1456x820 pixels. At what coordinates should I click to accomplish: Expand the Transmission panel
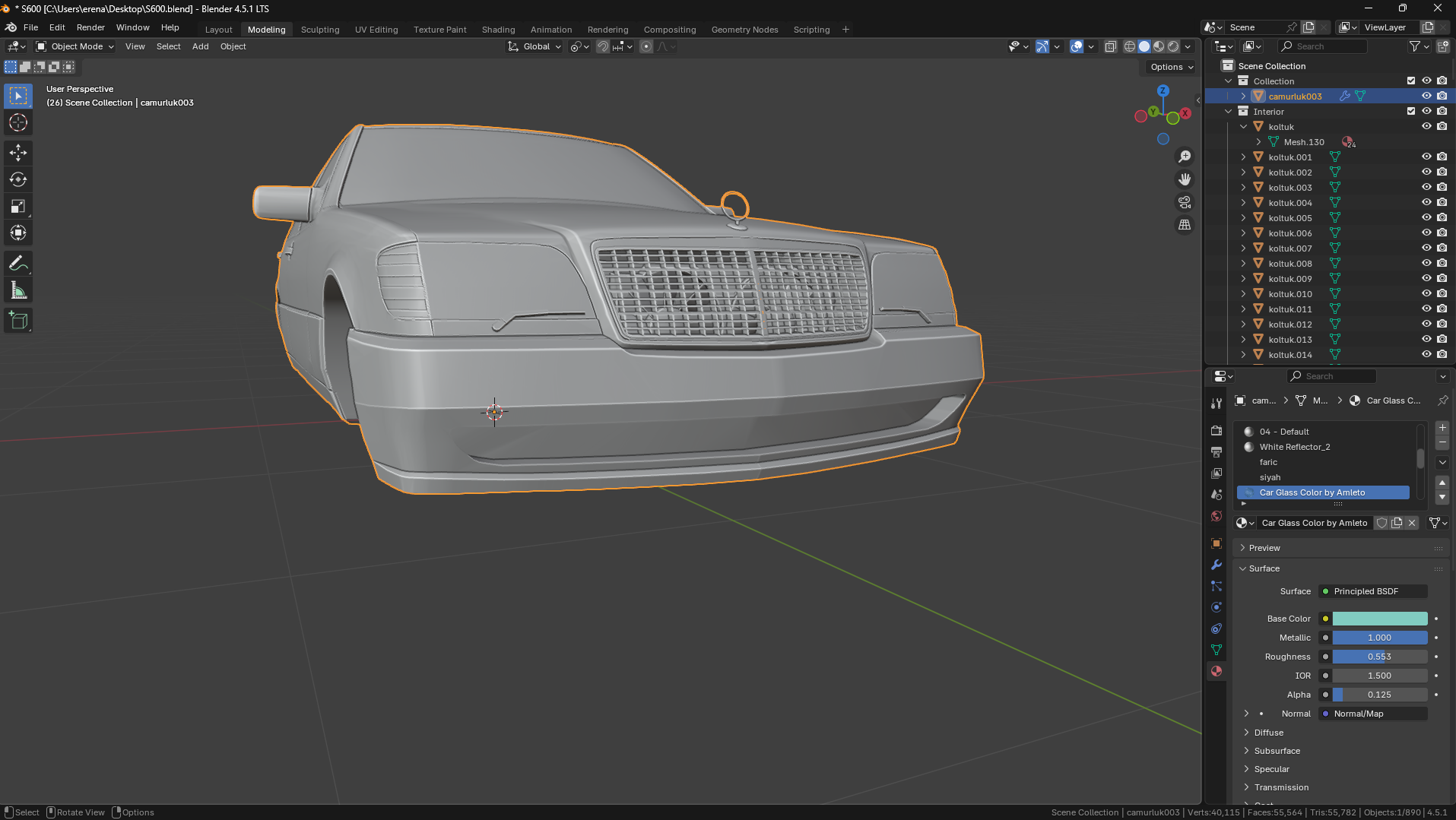(1281, 787)
